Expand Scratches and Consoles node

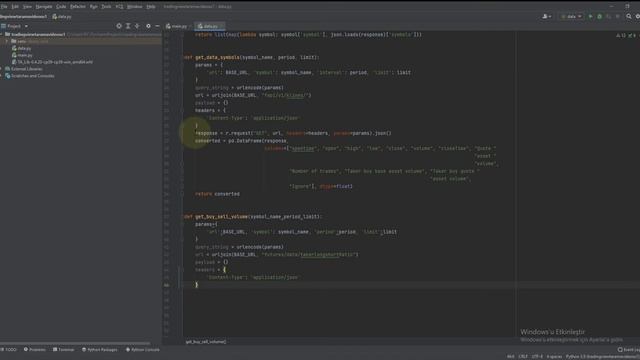pos(2,76)
